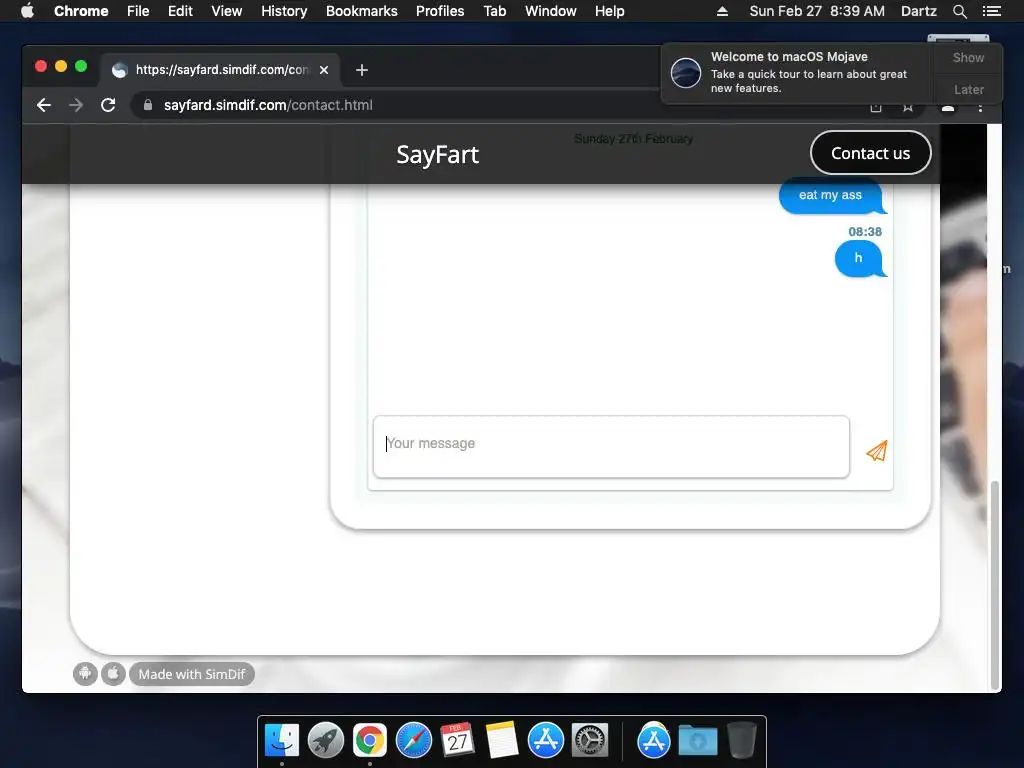
Task: Reload the page with refresh icon
Action: click(108, 105)
